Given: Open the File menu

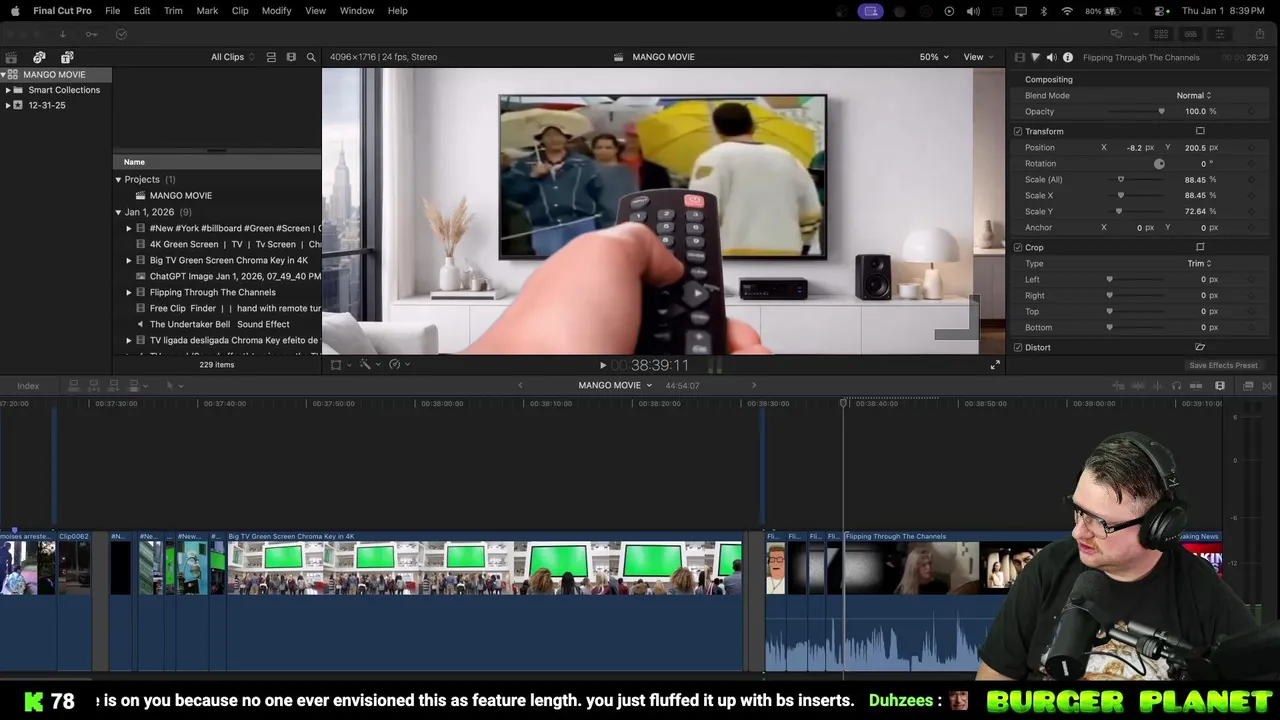Looking at the screenshot, I should coord(113,11).
